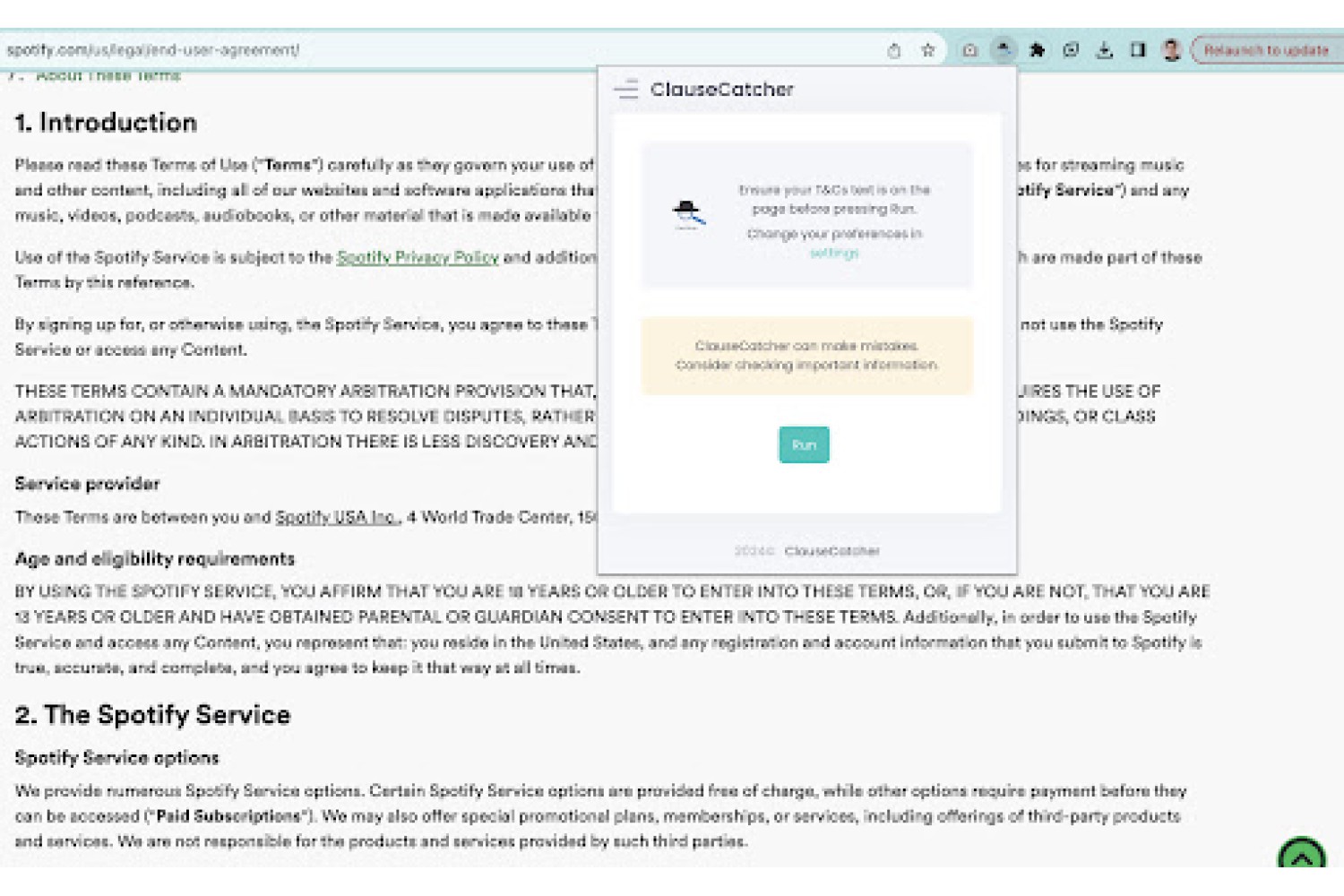Viewport: 1344px width, 896px height.
Task: Open the Chrome profile avatar
Action: (1171, 50)
